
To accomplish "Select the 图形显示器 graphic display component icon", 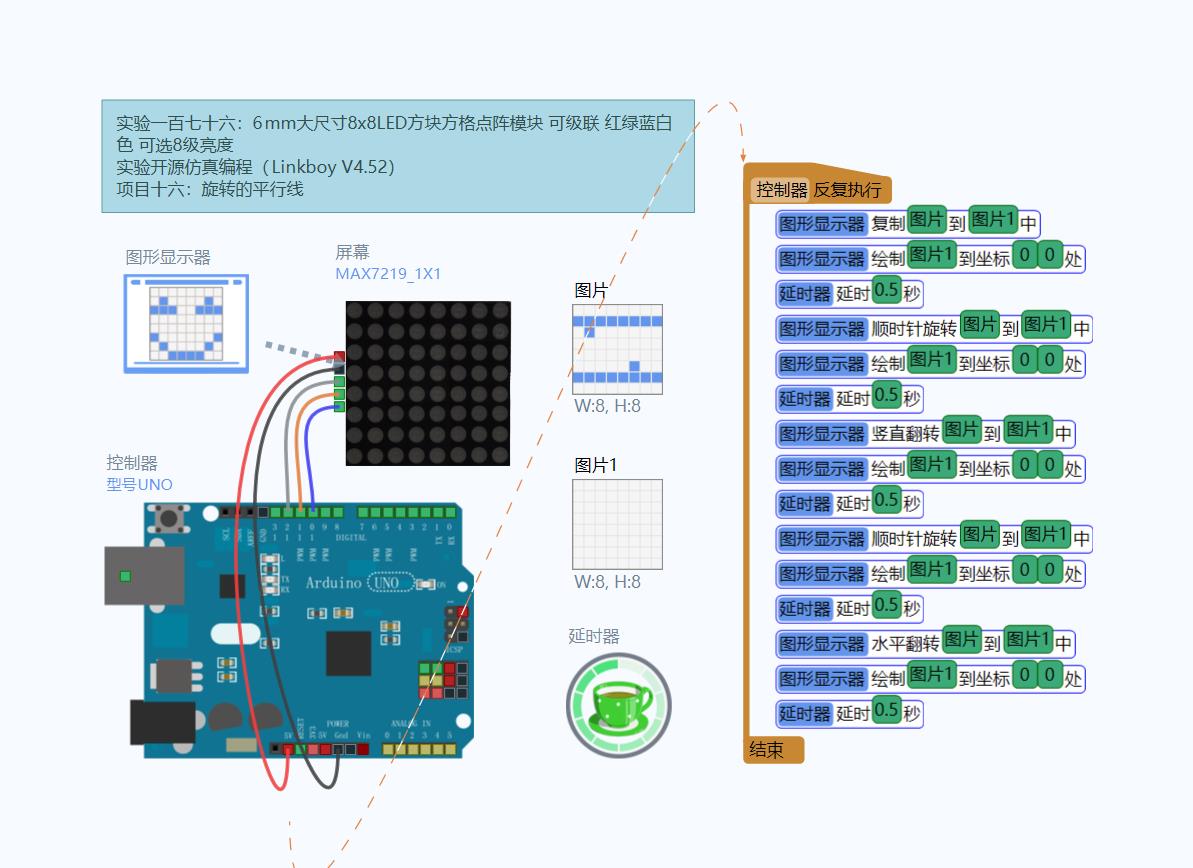I will tap(186, 323).
